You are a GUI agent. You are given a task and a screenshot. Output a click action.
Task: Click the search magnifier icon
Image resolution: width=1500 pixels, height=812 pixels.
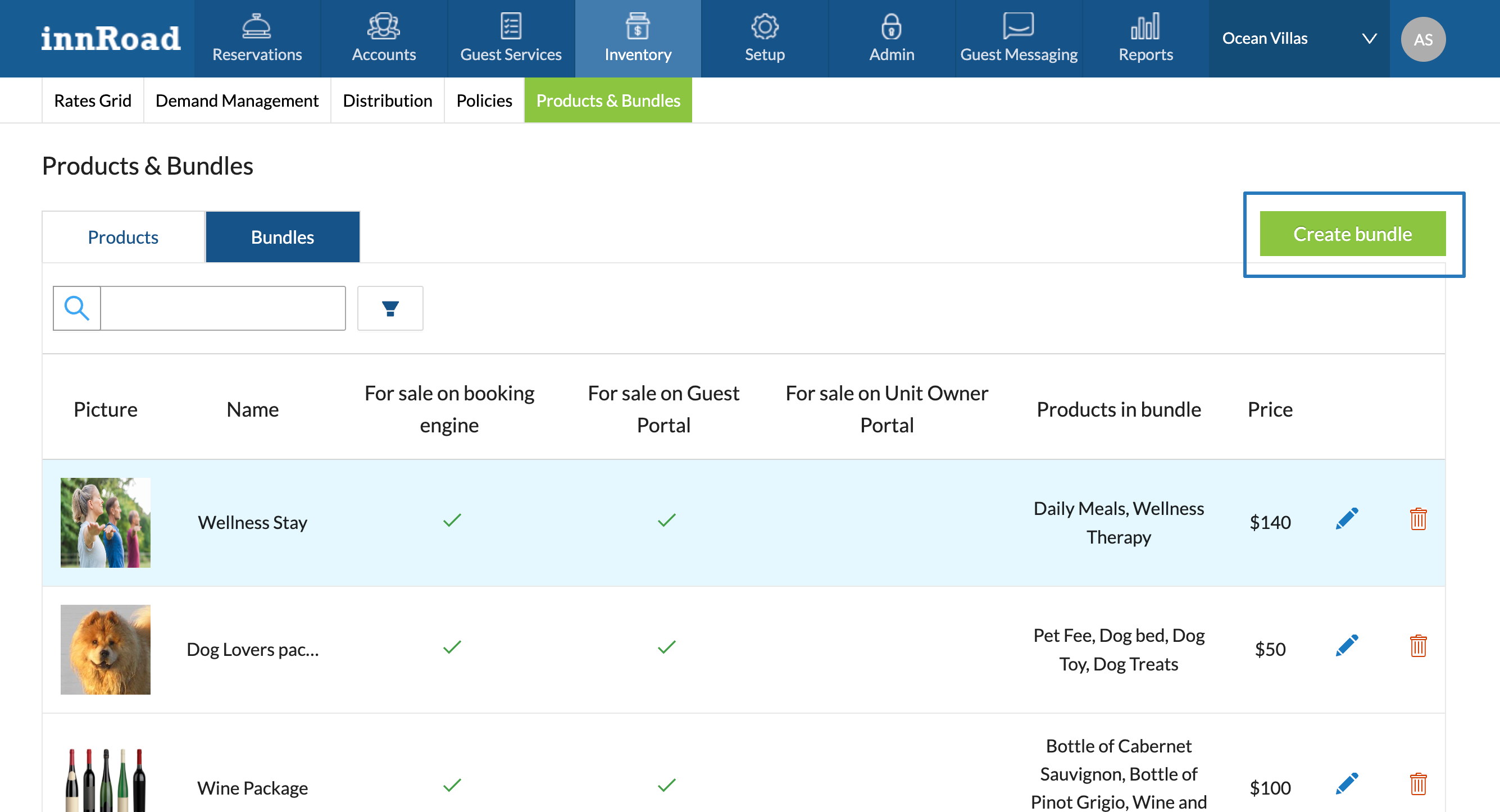click(77, 308)
